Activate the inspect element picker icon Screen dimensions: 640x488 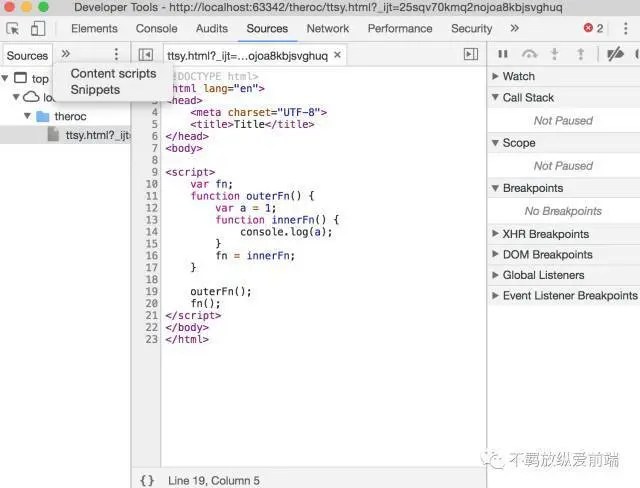(13, 29)
